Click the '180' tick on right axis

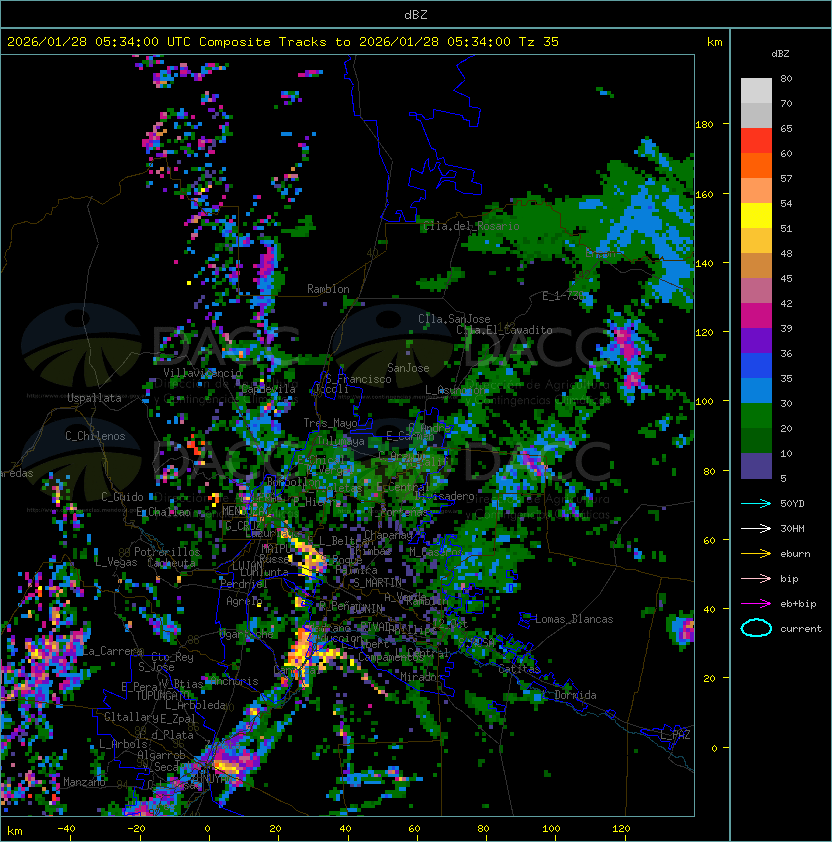pos(704,125)
